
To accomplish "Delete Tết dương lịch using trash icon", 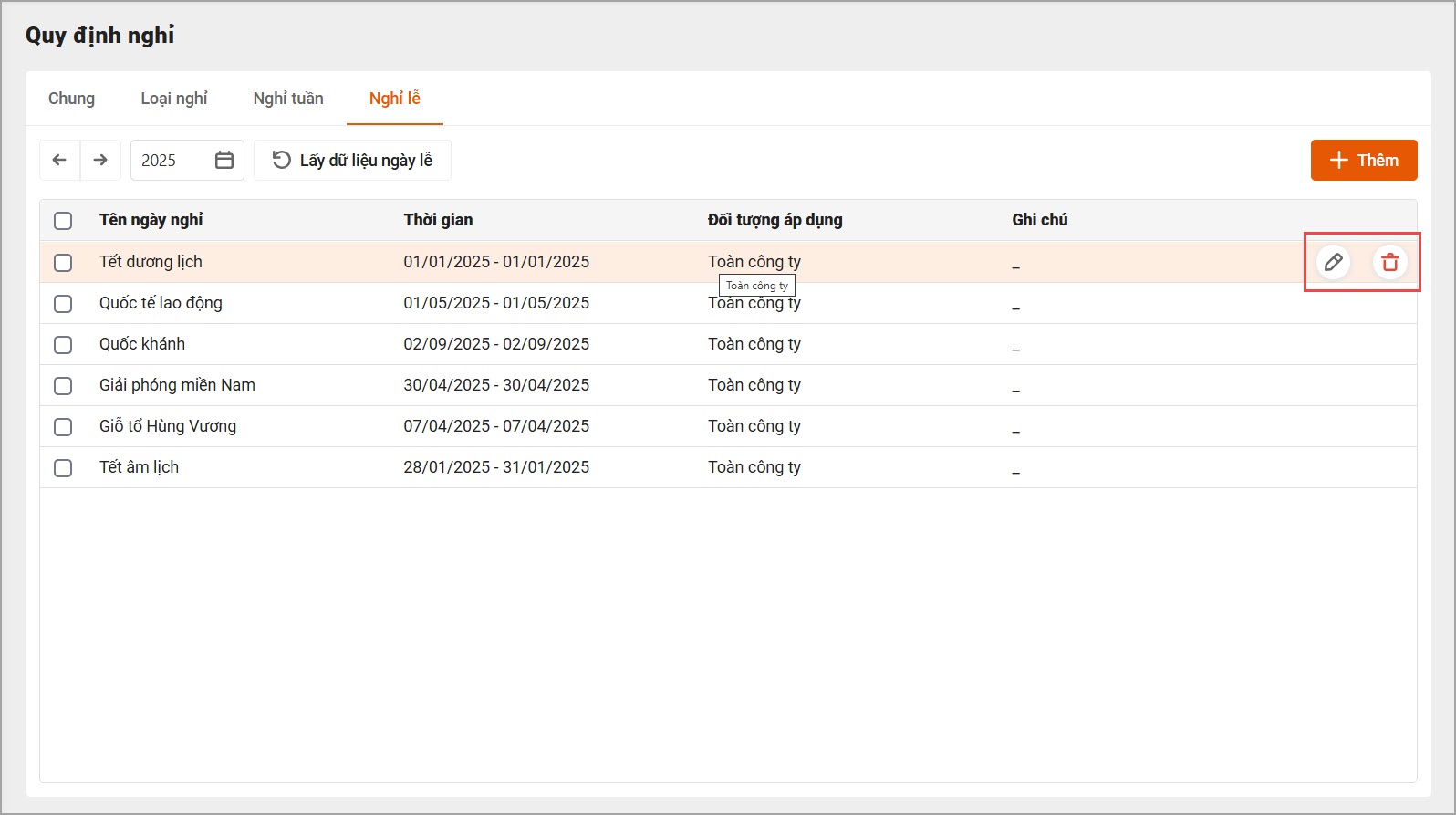I will [x=1389, y=262].
